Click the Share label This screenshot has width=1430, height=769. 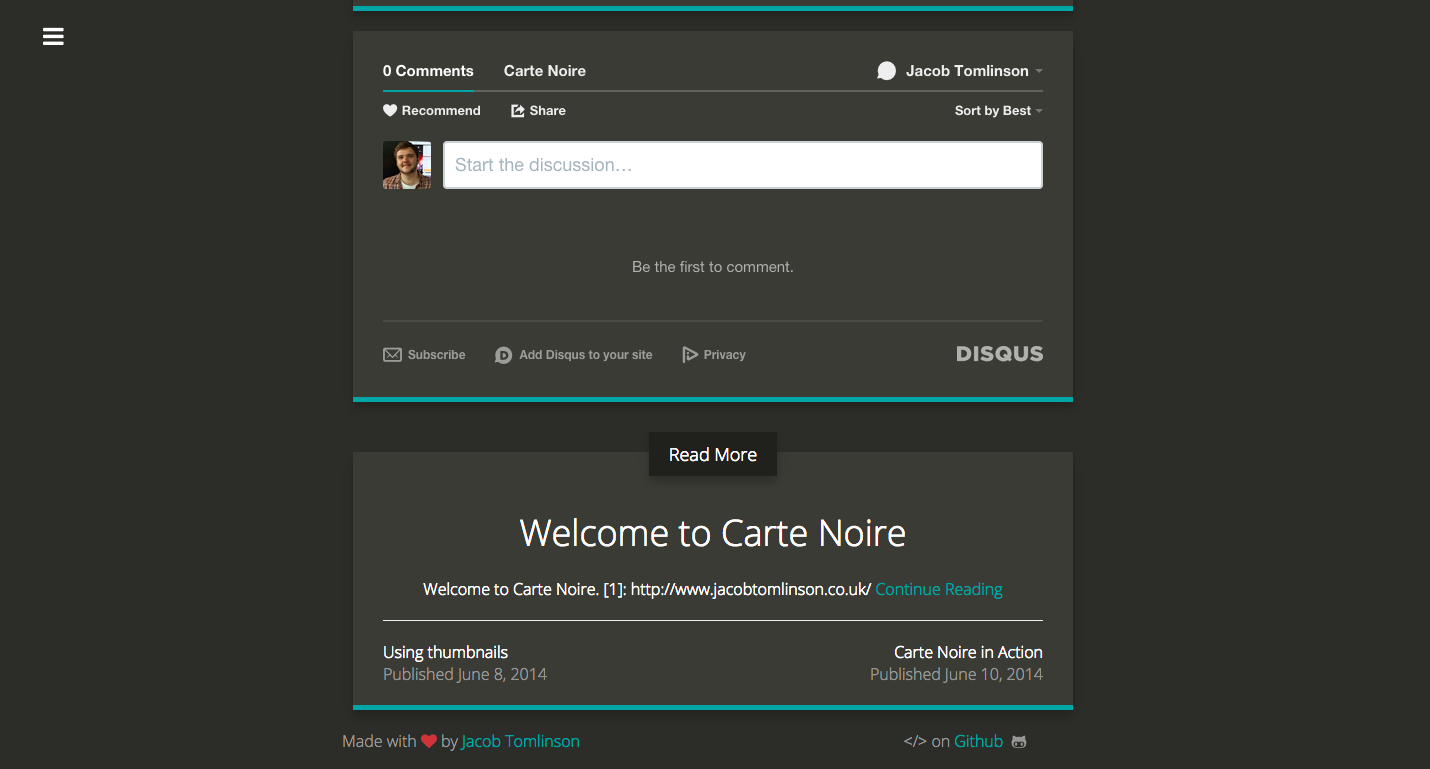pos(548,111)
